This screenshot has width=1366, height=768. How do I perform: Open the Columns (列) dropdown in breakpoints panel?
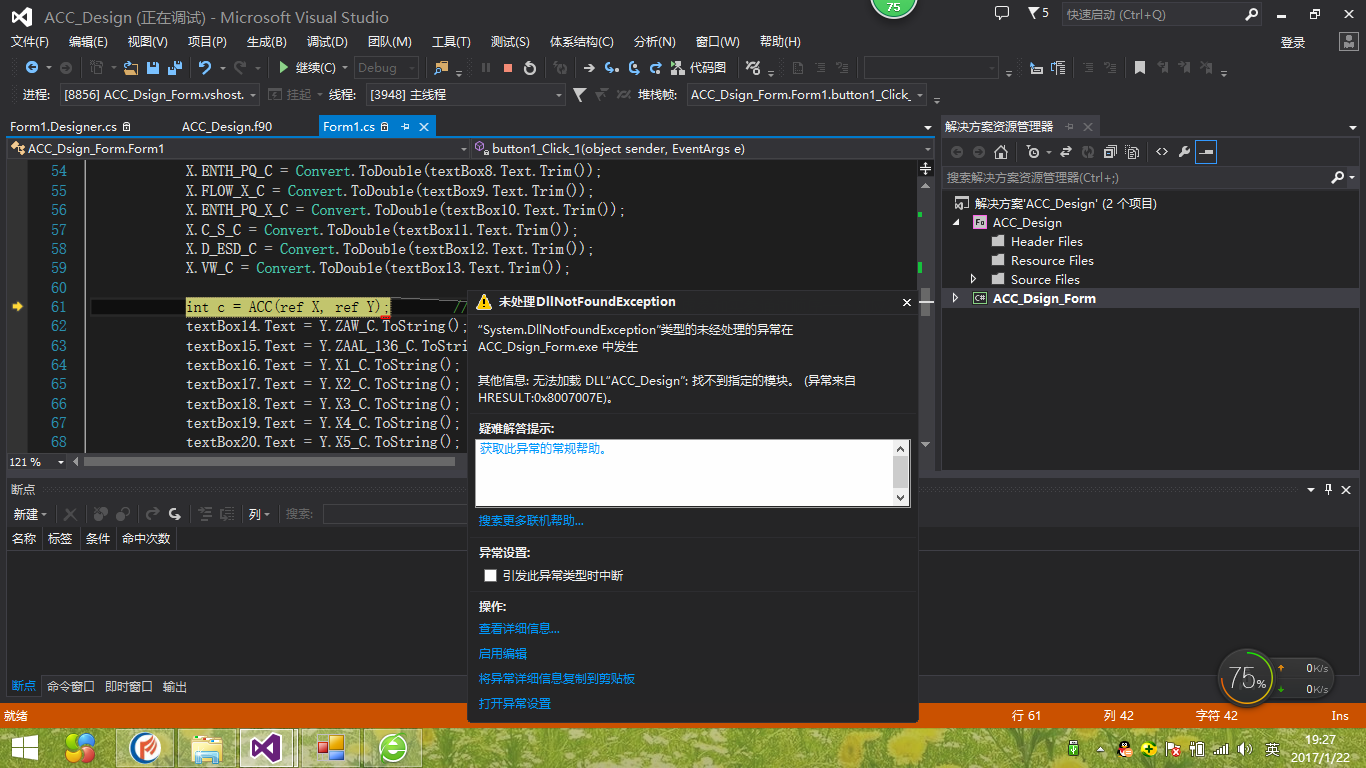coord(259,514)
